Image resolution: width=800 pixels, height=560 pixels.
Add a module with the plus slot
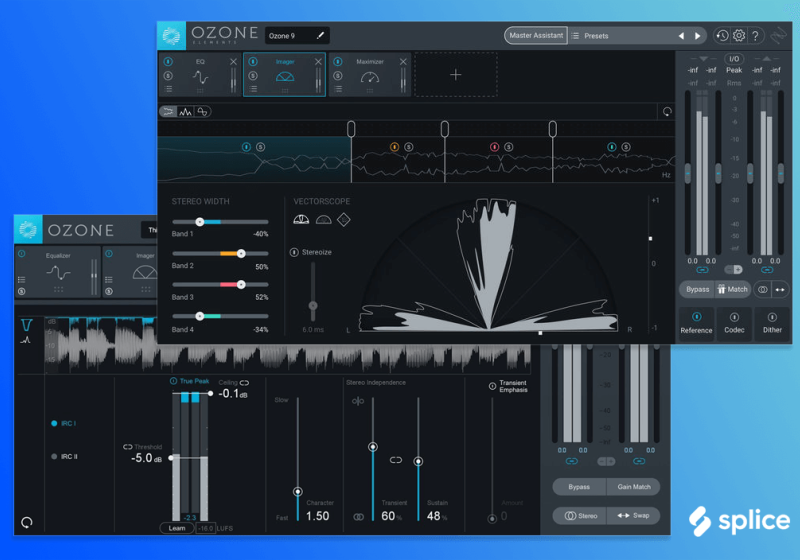click(456, 75)
